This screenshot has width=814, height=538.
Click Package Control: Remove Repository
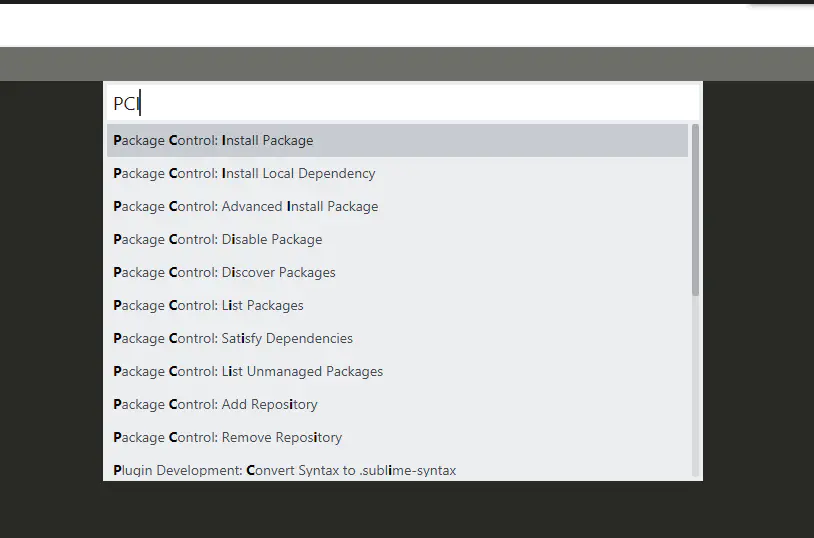click(397, 437)
